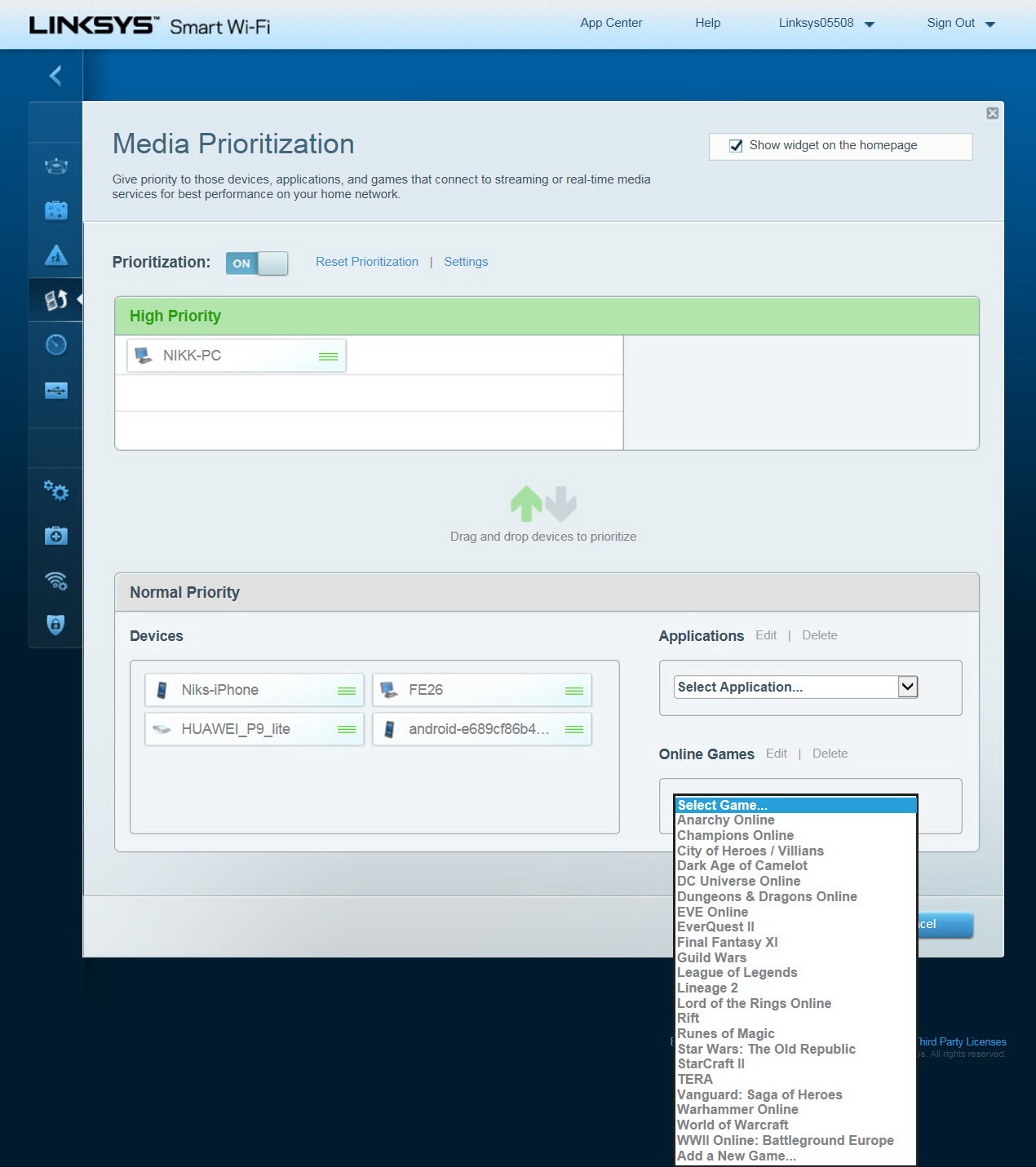1036x1167 pixels.
Task: Click FE26 computer icon
Action: 389,690
